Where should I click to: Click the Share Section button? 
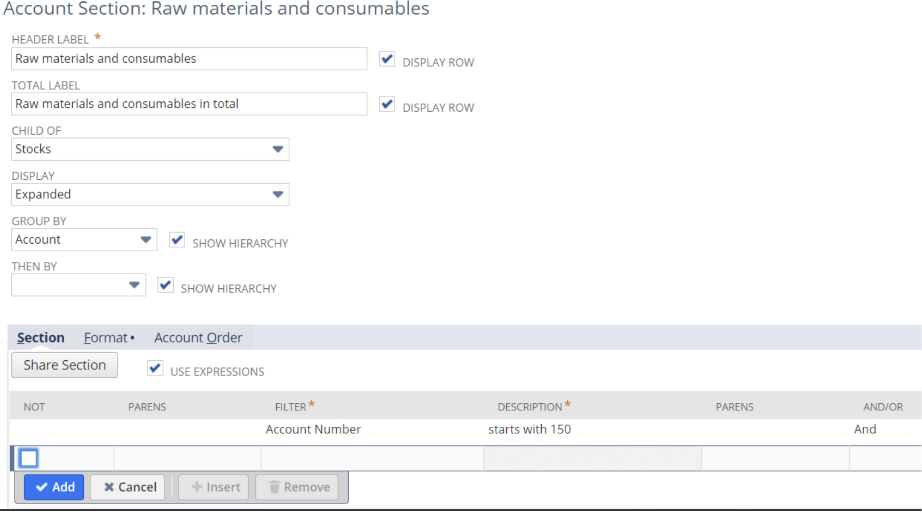click(x=65, y=365)
